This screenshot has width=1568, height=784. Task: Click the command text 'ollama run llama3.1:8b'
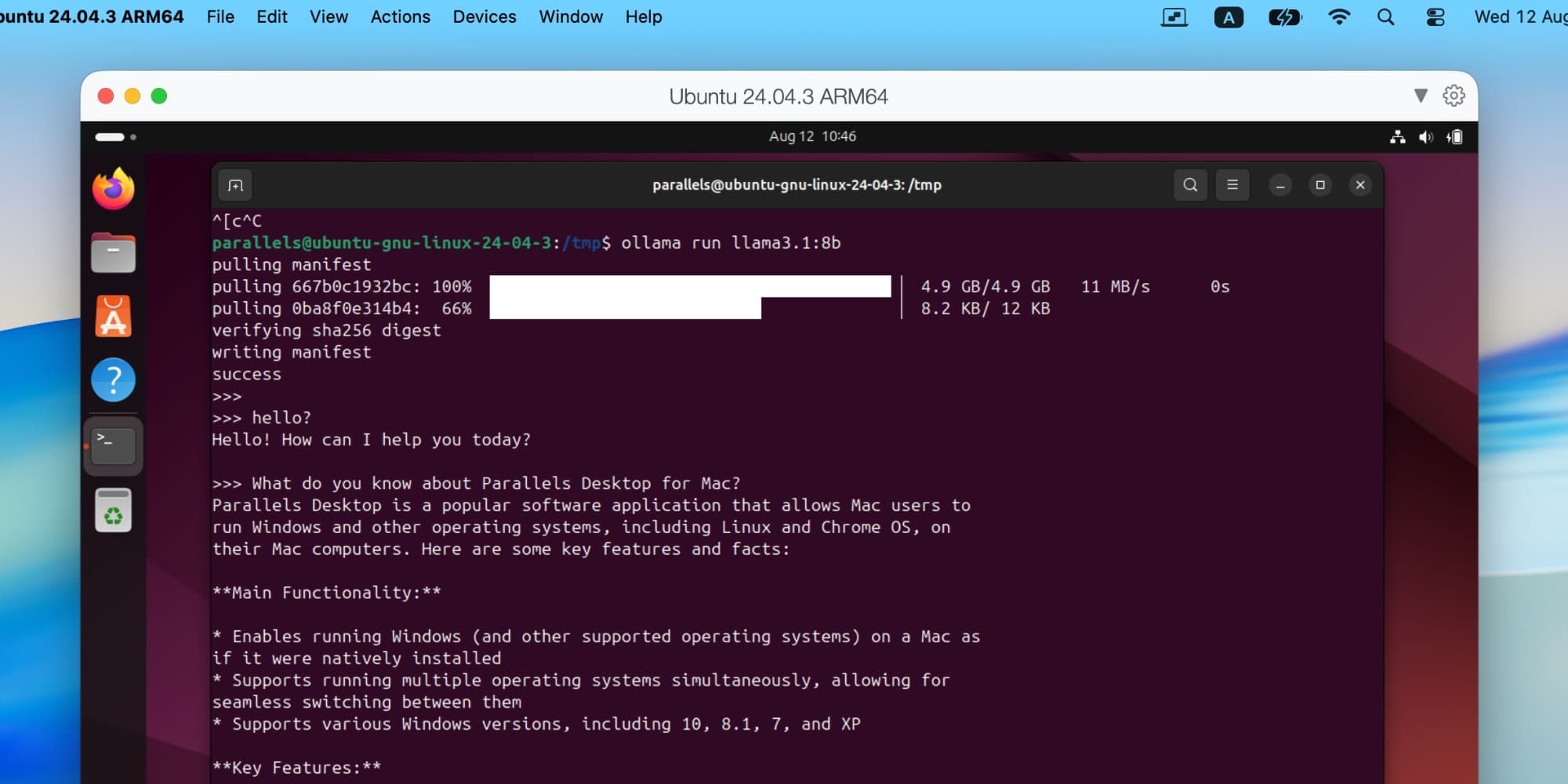pos(731,243)
